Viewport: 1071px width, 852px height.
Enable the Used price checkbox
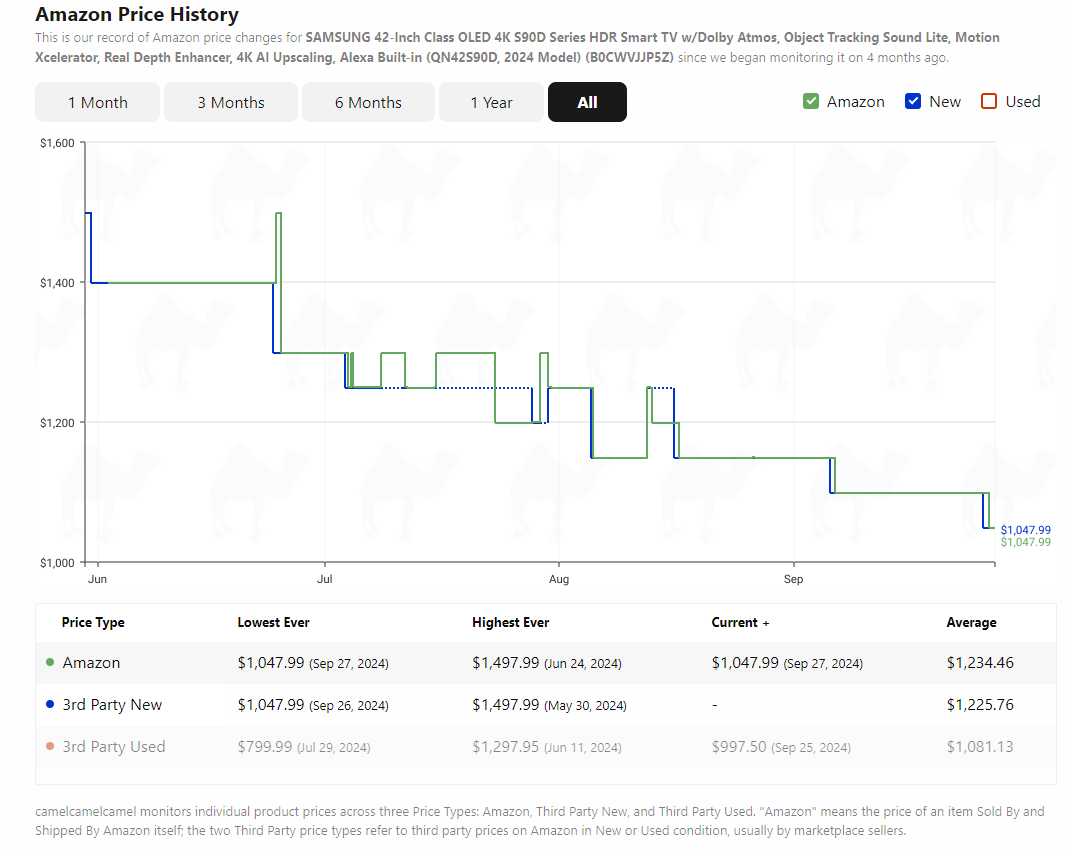tap(989, 101)
